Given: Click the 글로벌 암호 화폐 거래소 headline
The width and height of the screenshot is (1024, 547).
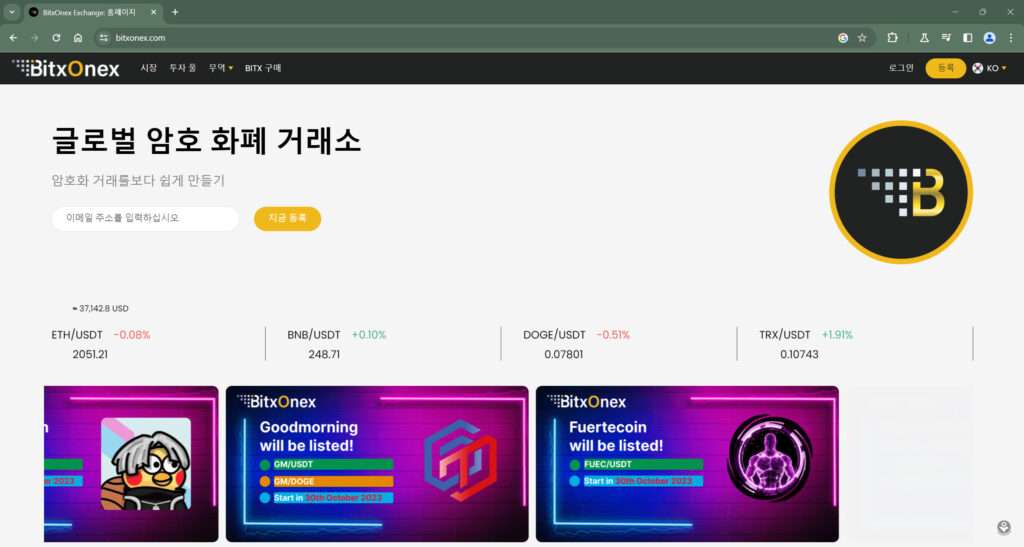Looking at the screenshot, I should [x=206, y=140].
